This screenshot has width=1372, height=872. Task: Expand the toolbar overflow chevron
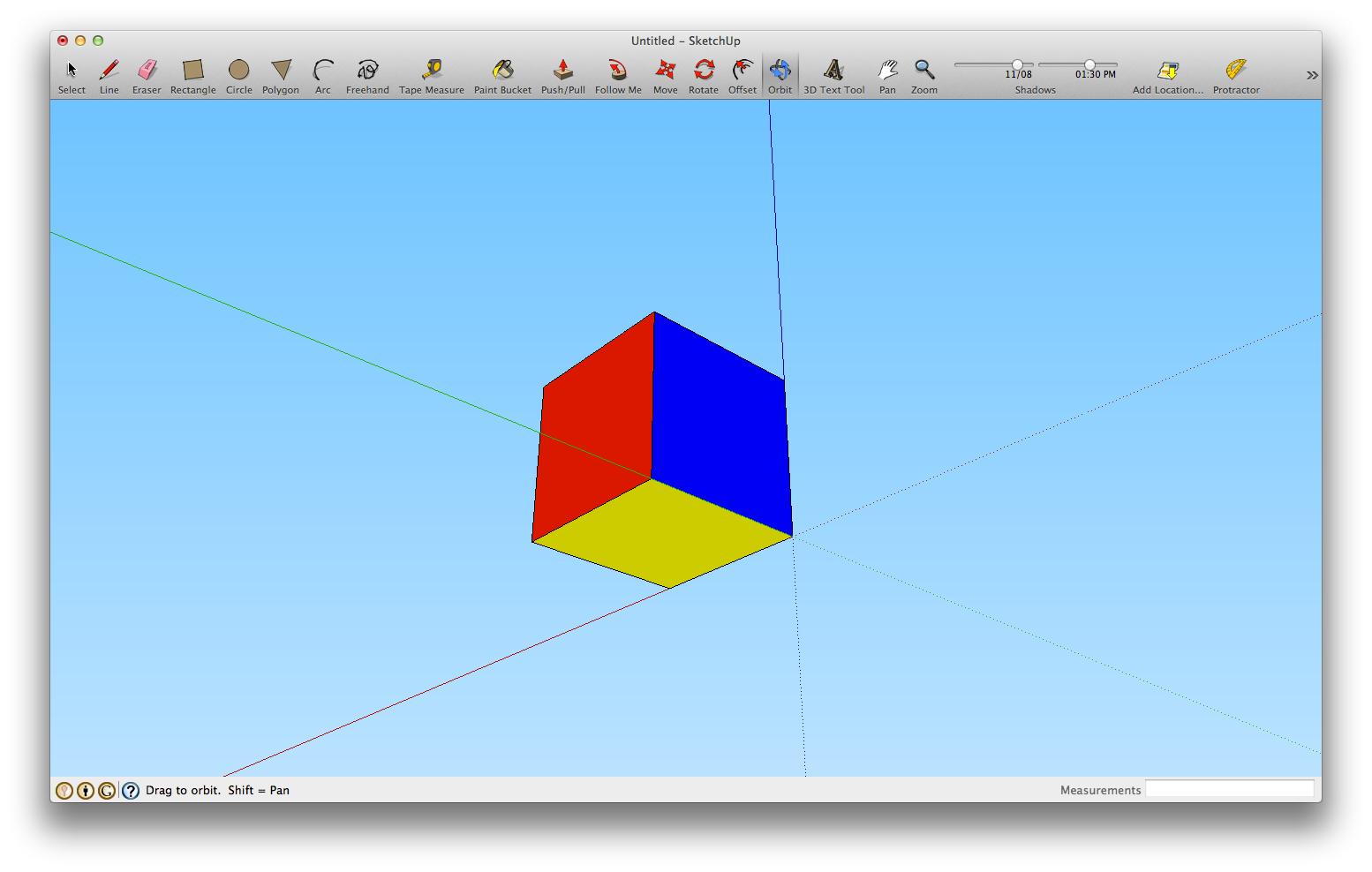[x=1313, y=74]
